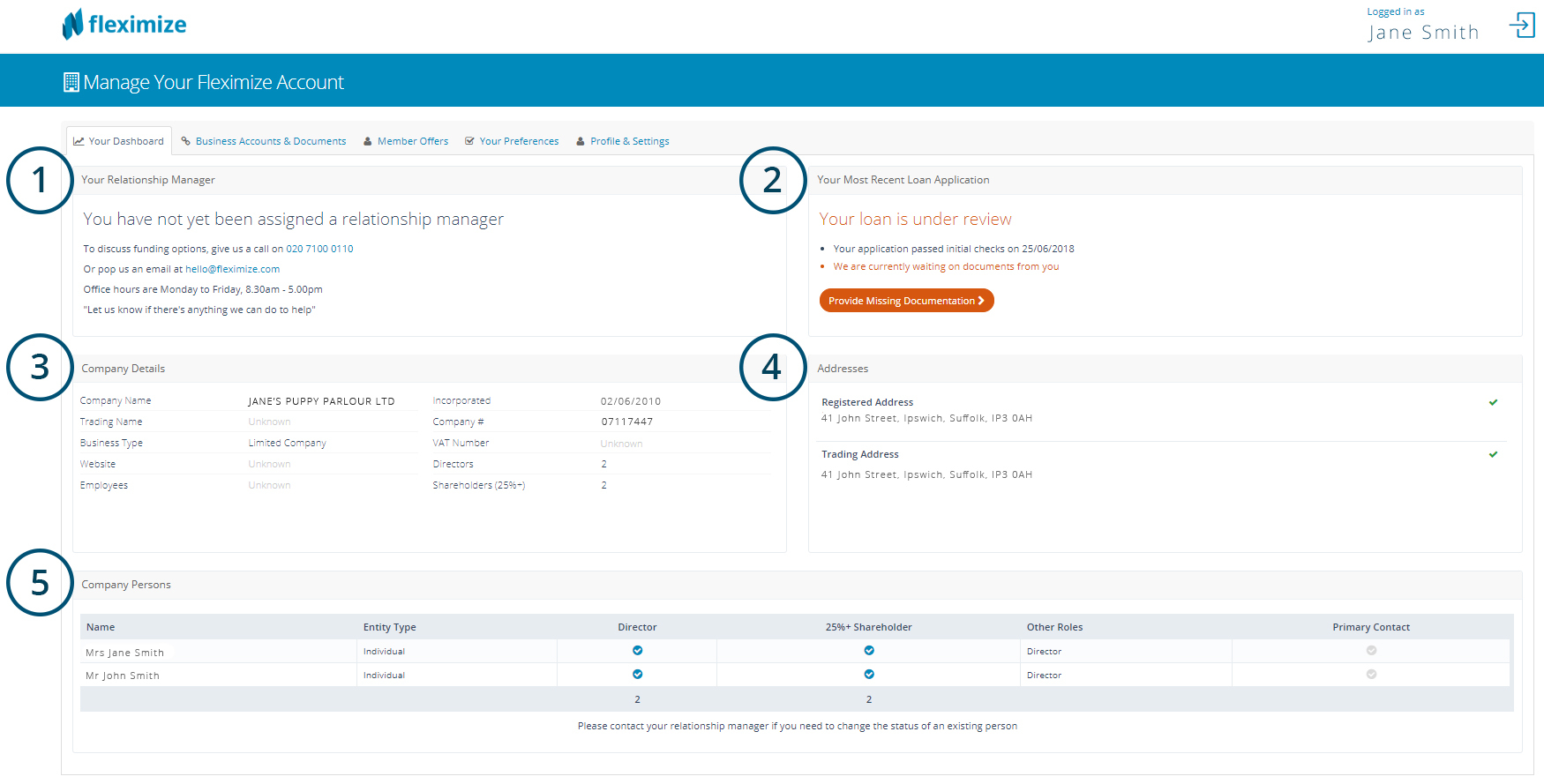The height and width of the screenshot is (784, 1544).
Task: Click company number 07117447
Action: click(x=627, y=422)
